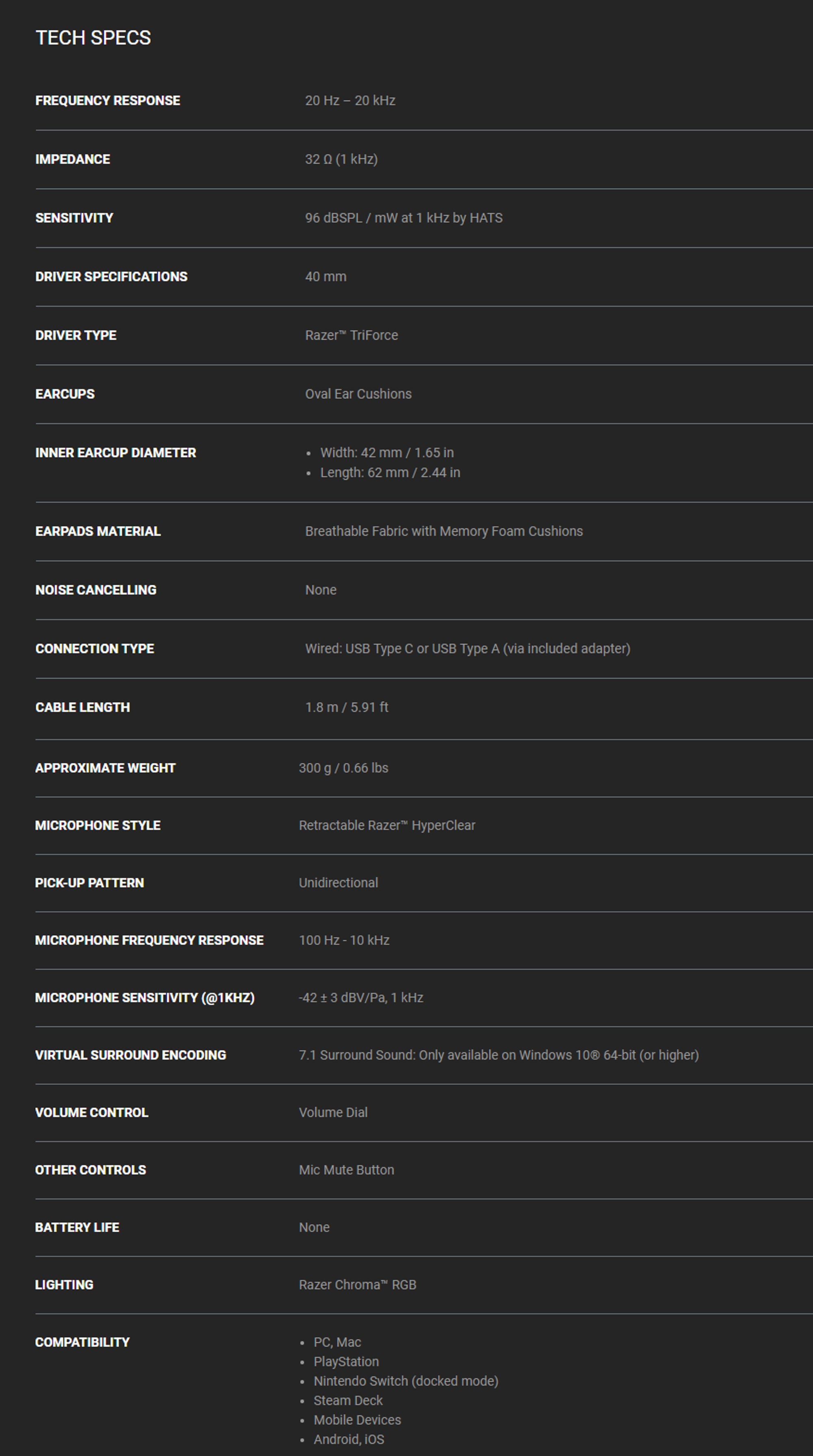The width and height of the screenshot is (813, 1456).
Task: Select the 'VIRTUAL SURROUND ENCODING' label
Action: tap(130, 1056)
